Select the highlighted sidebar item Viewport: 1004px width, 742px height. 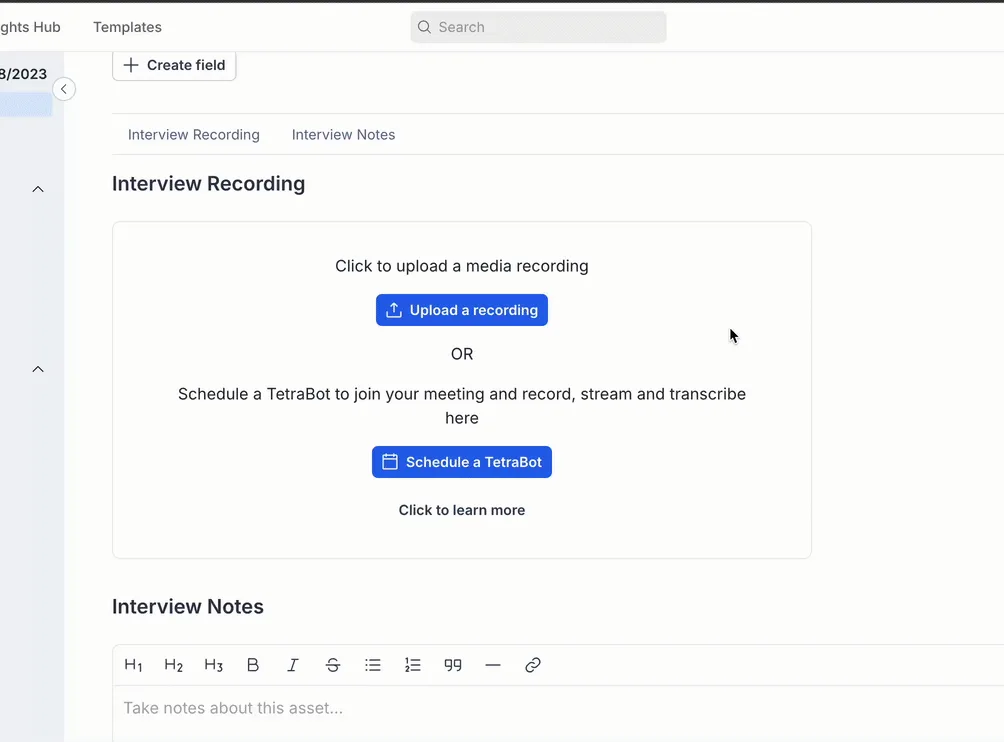[26, 105]
